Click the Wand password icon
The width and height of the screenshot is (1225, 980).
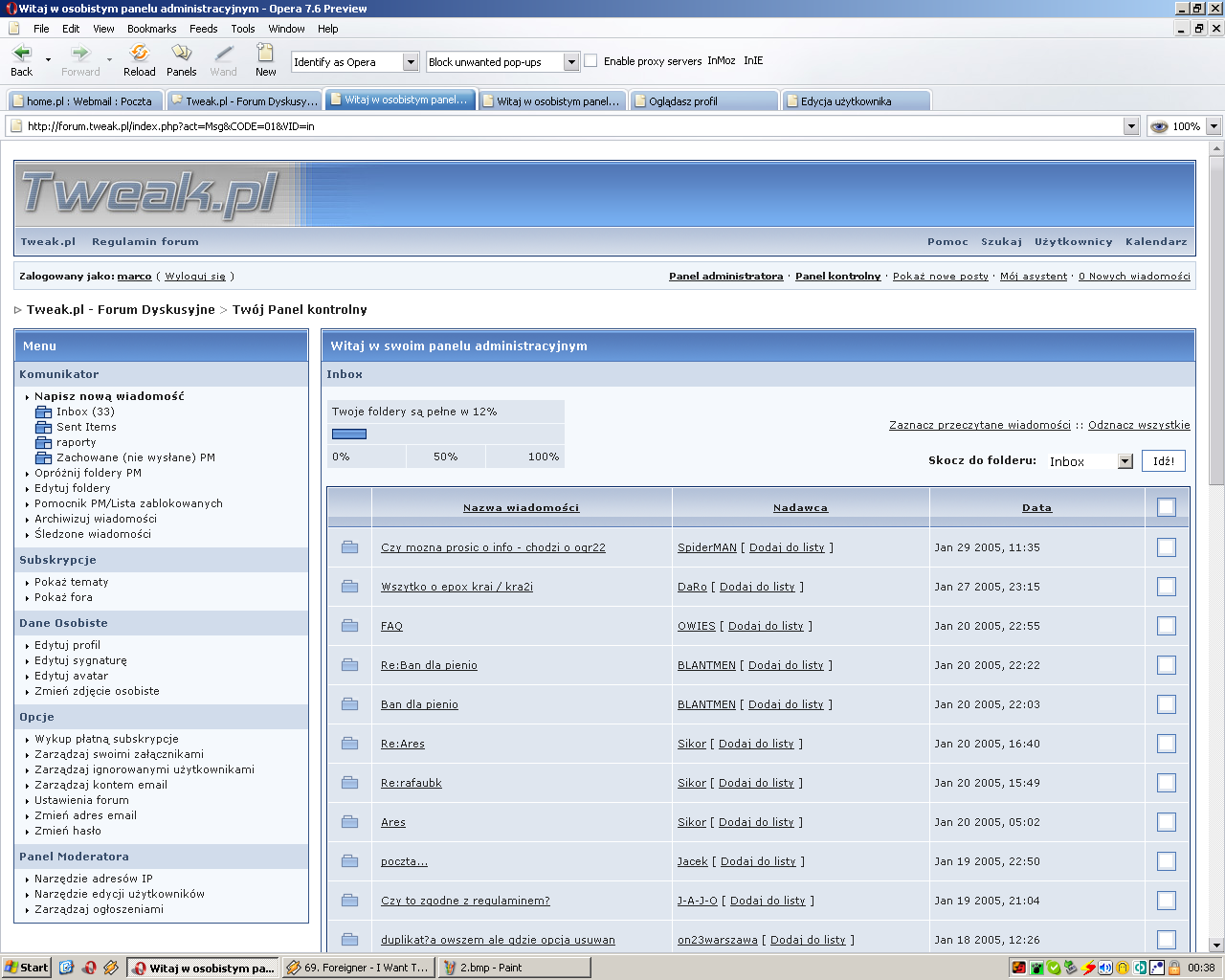(223, 55)
